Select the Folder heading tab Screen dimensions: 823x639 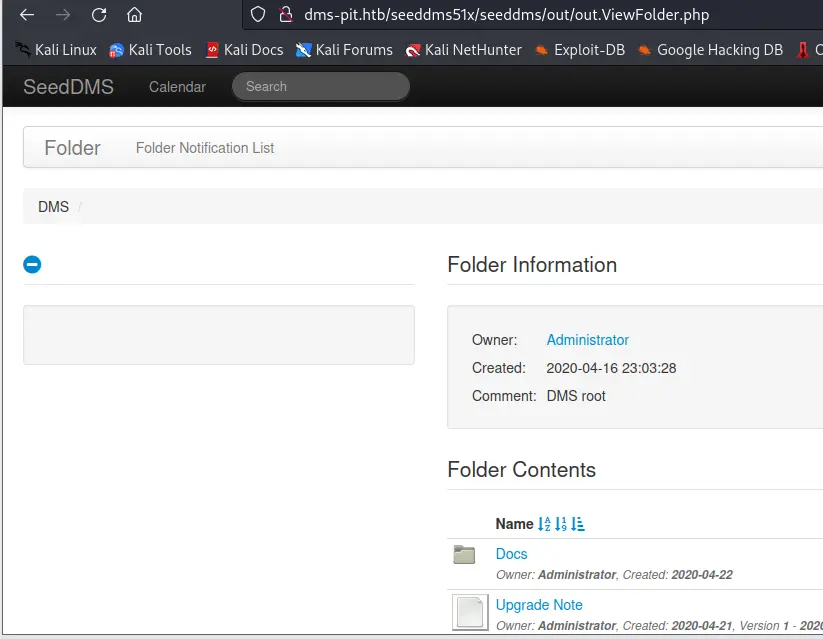tap(72, 148)
